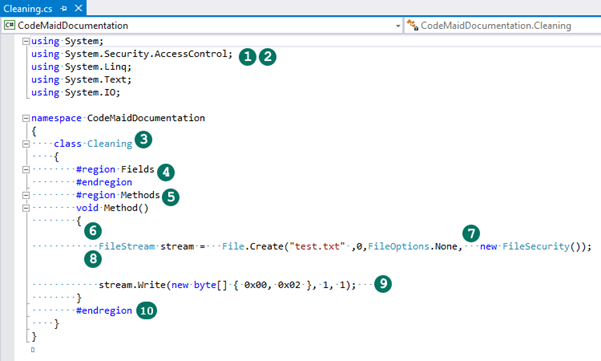This screenshot has height=361, width=601.
Task: Click the '#region Methods' text
Action: click(118, 195)
